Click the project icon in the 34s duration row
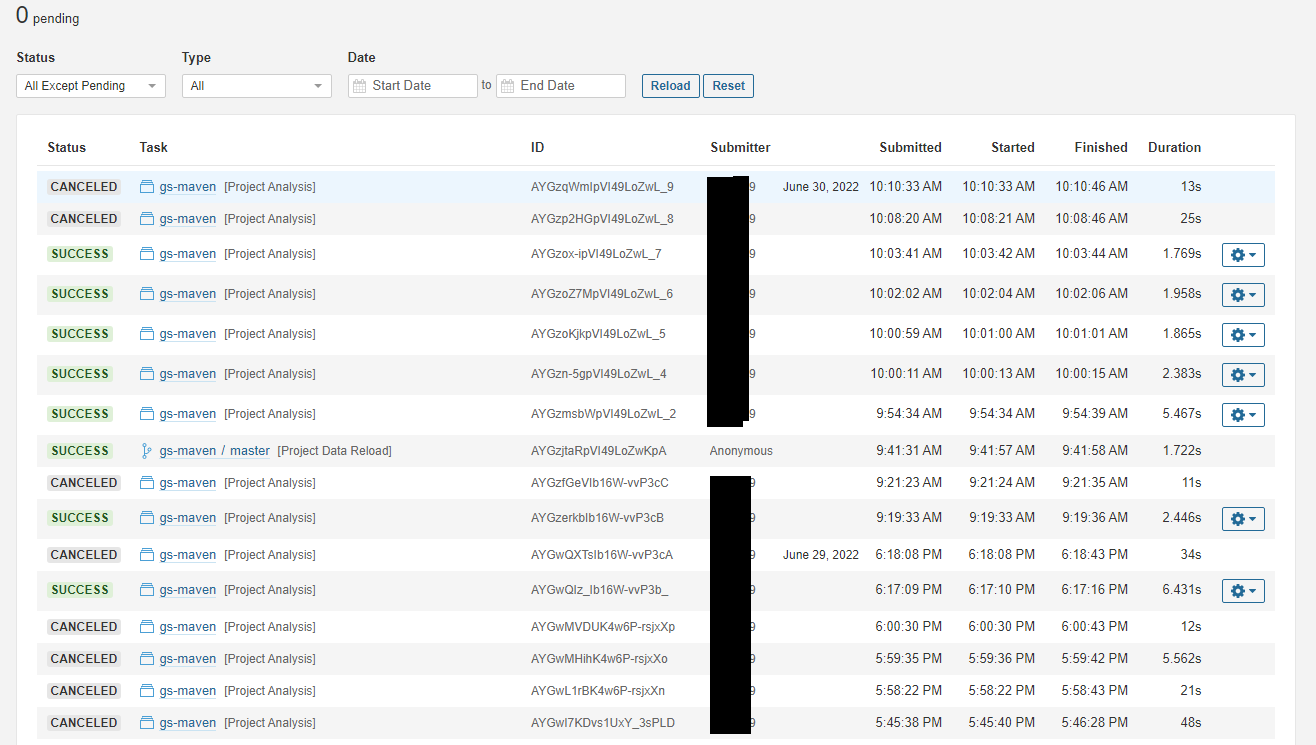Image resolution: width=1316 pixels, height=745 pixels. coord(147,555)
